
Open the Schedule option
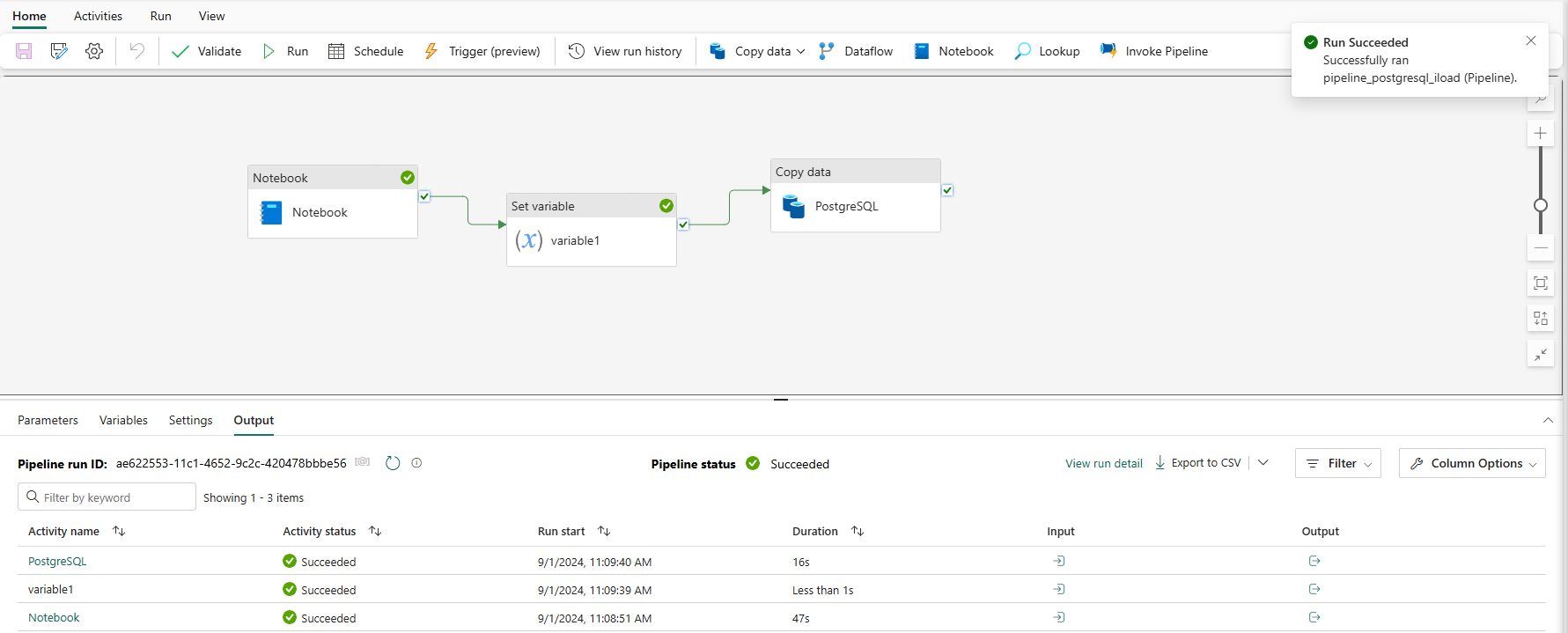coord(365,51)
